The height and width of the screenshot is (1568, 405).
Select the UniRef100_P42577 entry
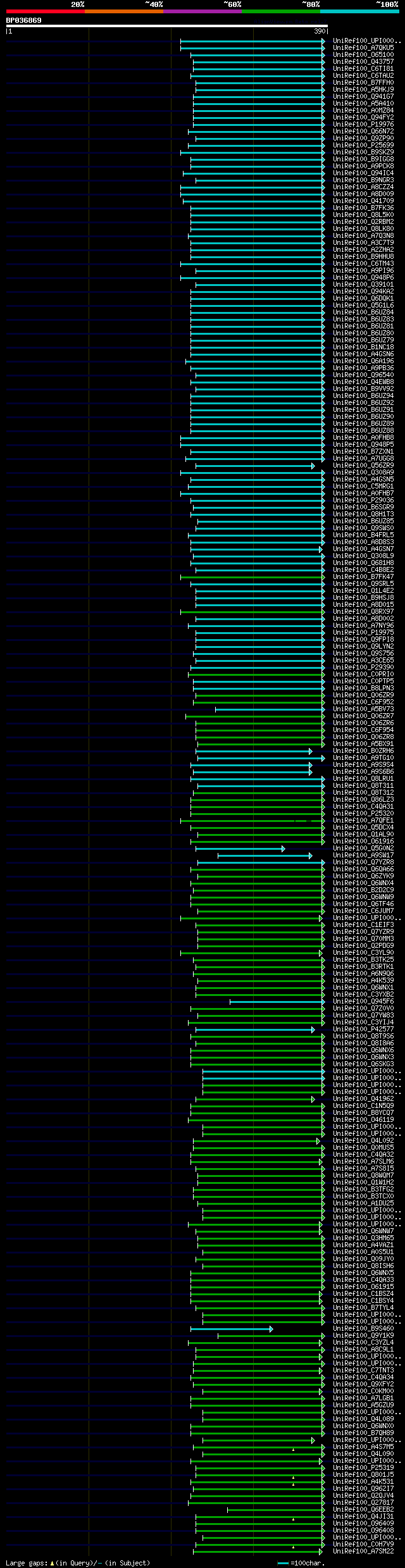click(363, 1029)
